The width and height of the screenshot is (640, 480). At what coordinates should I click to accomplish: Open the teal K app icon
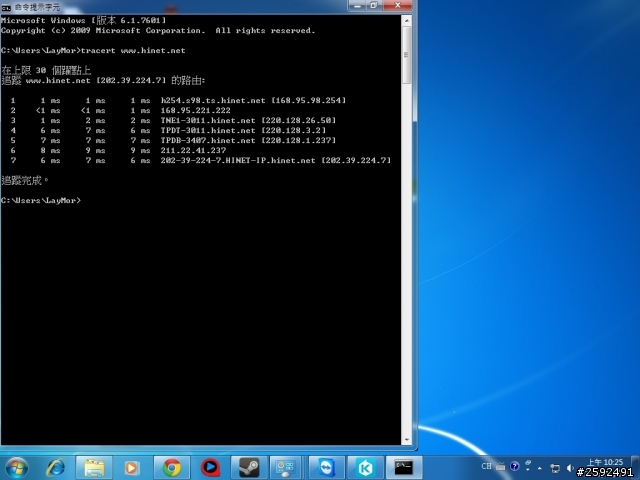tap(365, 468)
